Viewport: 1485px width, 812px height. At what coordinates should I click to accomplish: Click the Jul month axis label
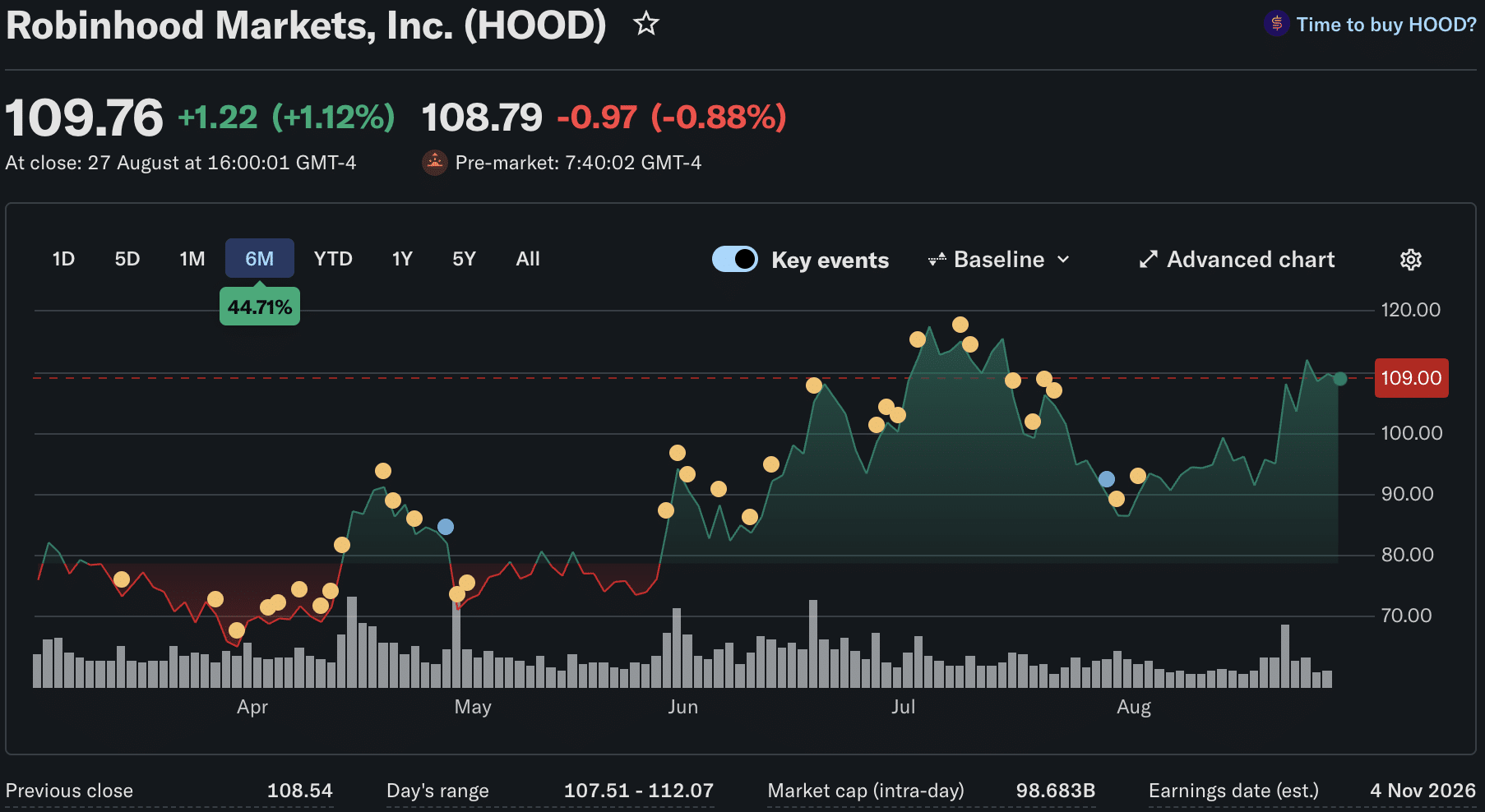point(903,707)
